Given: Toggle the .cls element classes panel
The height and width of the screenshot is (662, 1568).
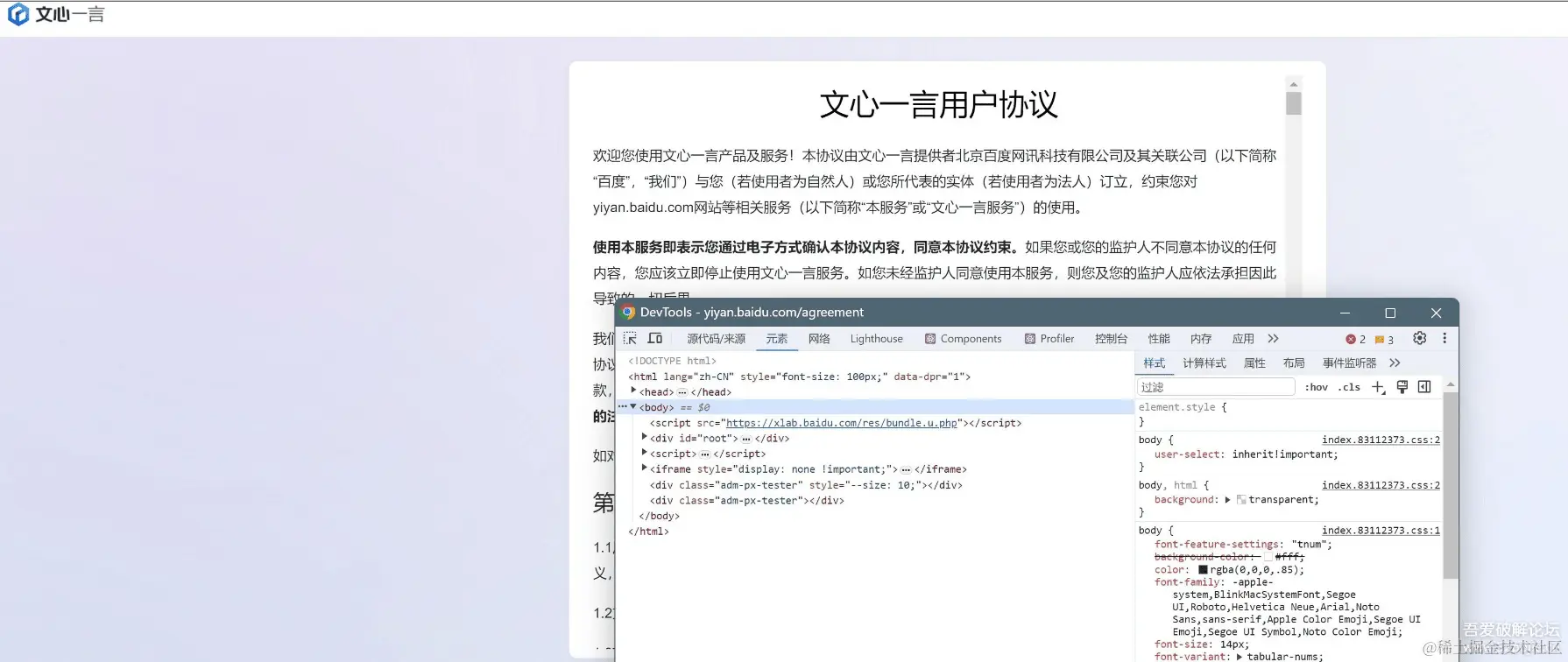Looking at the screenshot, I should coord(1349,387).
